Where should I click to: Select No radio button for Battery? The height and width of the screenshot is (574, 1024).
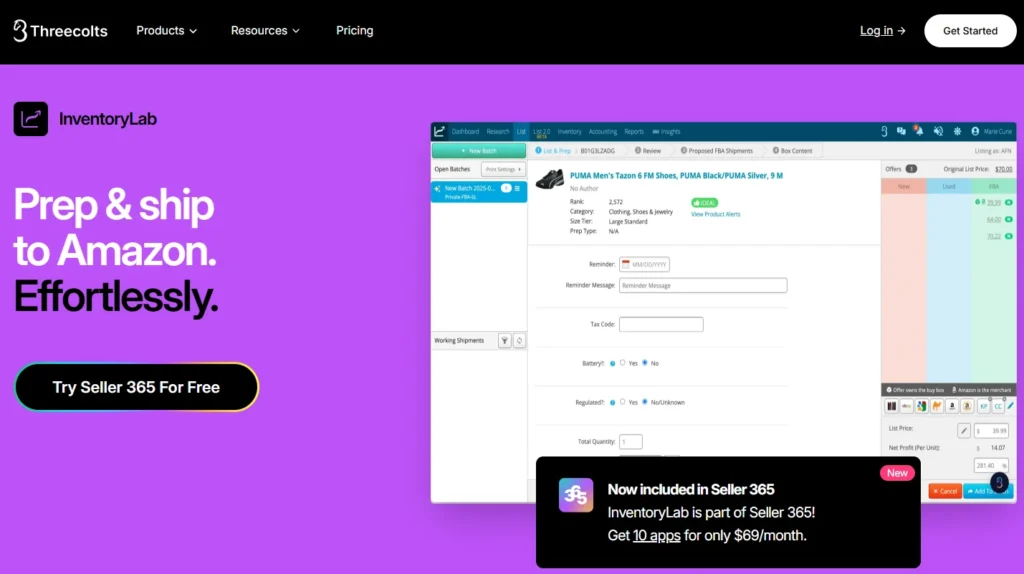pyautogui.click(x=644, y=363)
